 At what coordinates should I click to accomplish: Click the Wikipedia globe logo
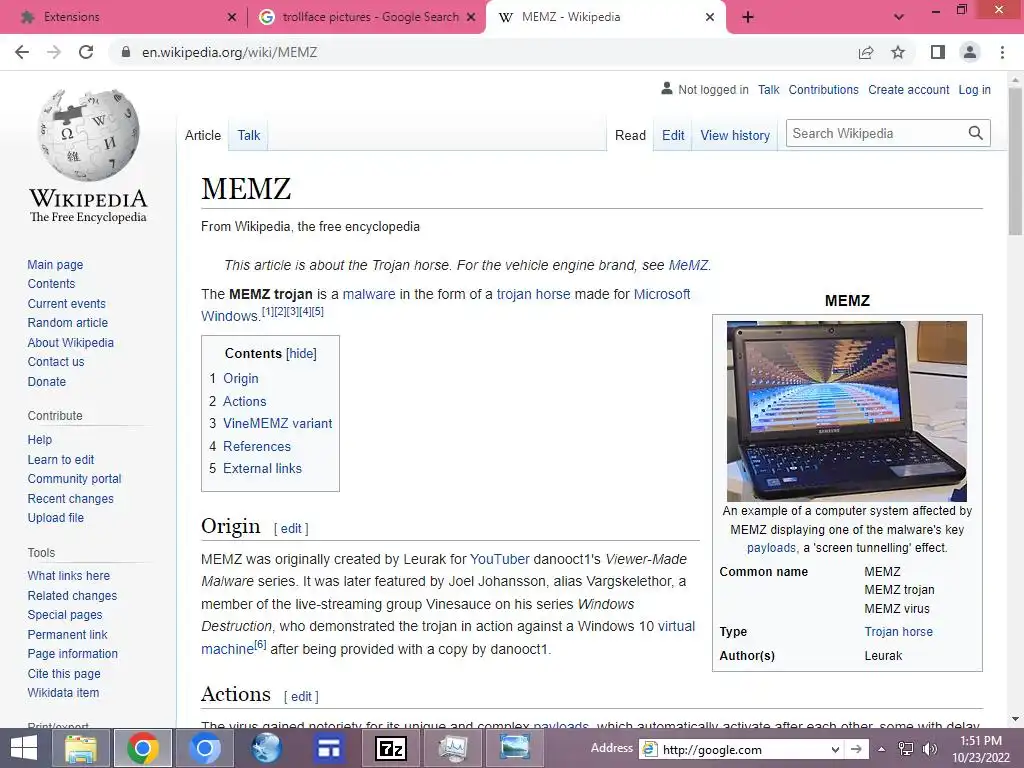pyautogui.click(x=88, y=135)
